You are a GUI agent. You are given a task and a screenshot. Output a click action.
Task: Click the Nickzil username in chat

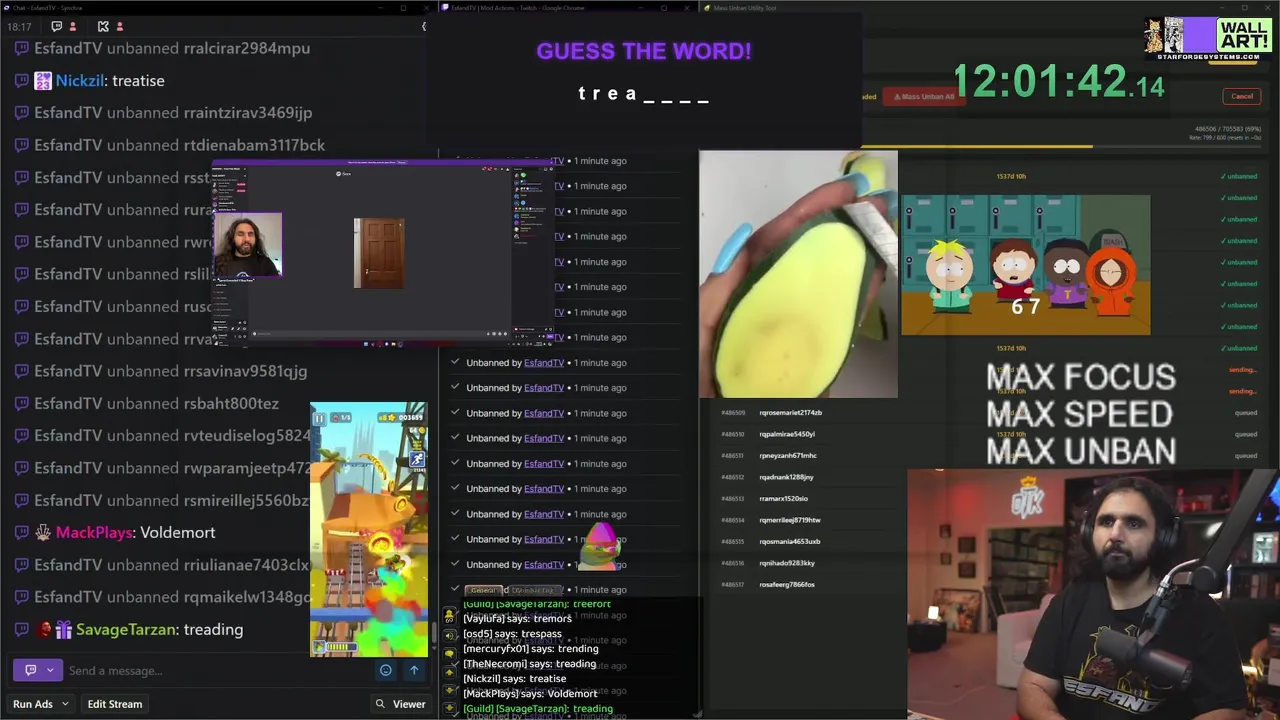pos(80,81)
